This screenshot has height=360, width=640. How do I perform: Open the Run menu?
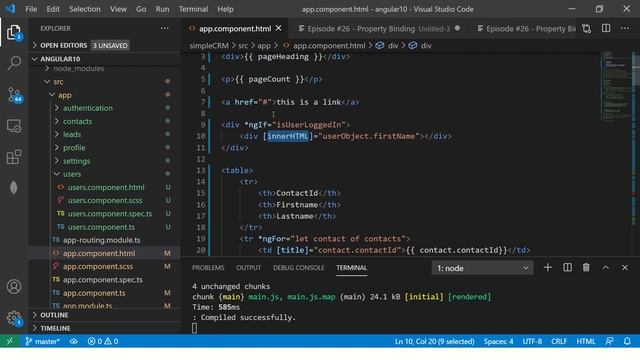click(162, 9)
